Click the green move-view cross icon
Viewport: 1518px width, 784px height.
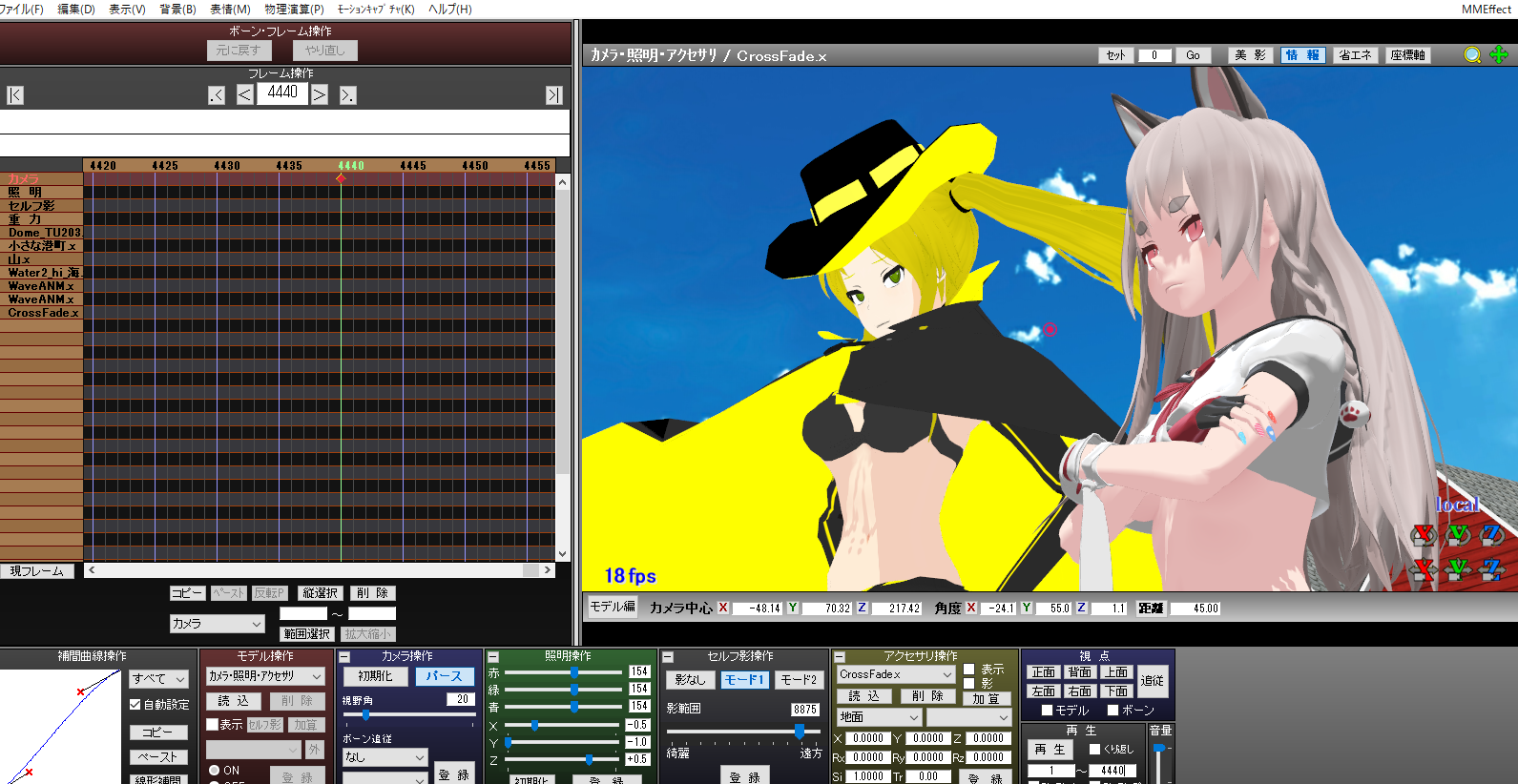[1499, 54]
